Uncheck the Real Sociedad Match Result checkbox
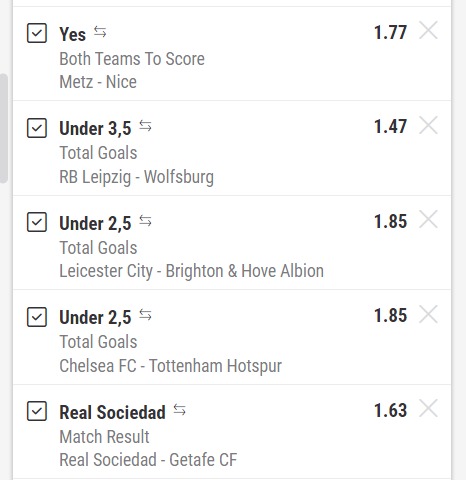 (x=37, y=411)
